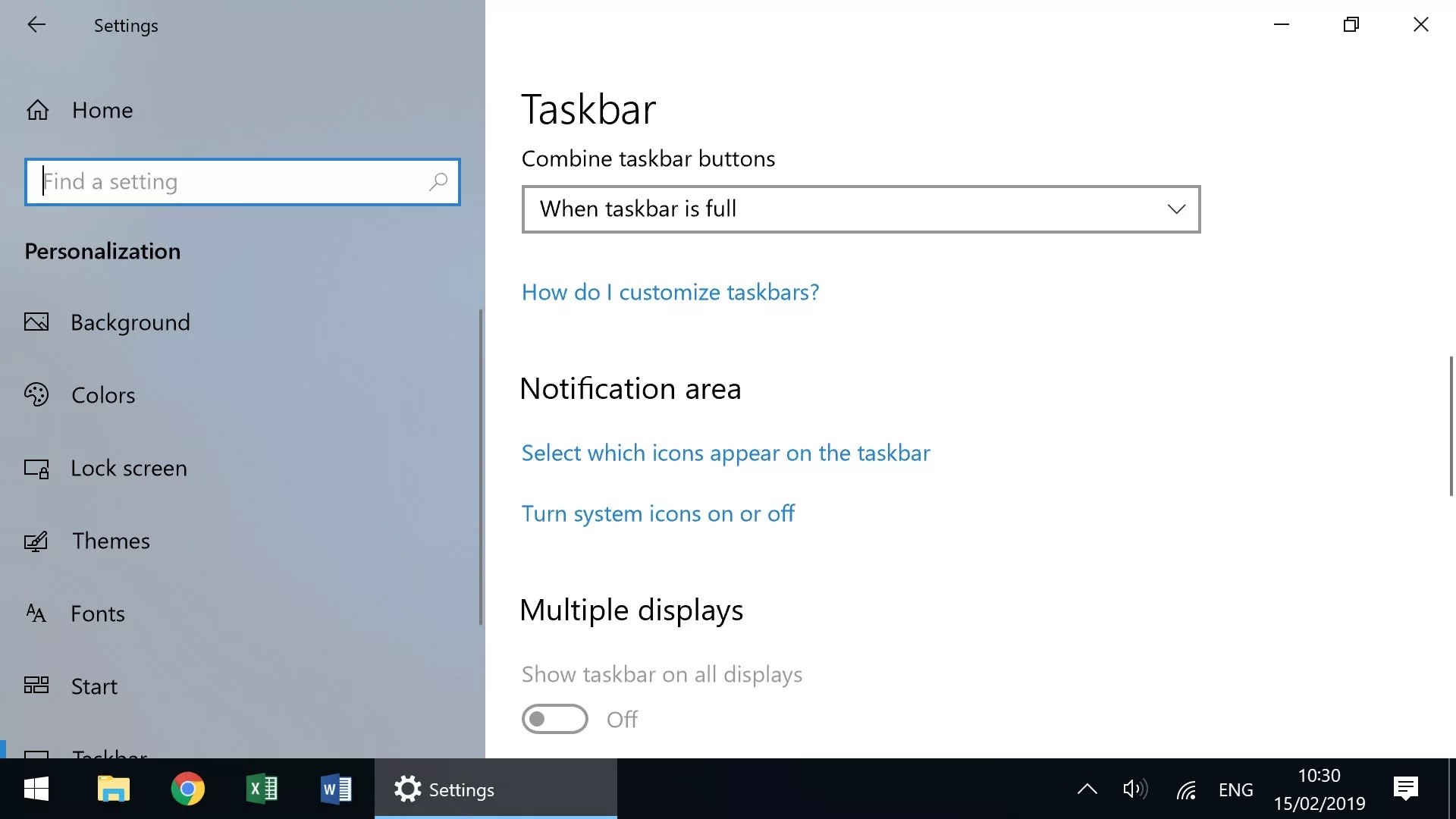The width and height of the screenshot is (1456, 819).
Task: Show hidden system tray icons
Action: pyautogui.click(x=1087, y=789)
